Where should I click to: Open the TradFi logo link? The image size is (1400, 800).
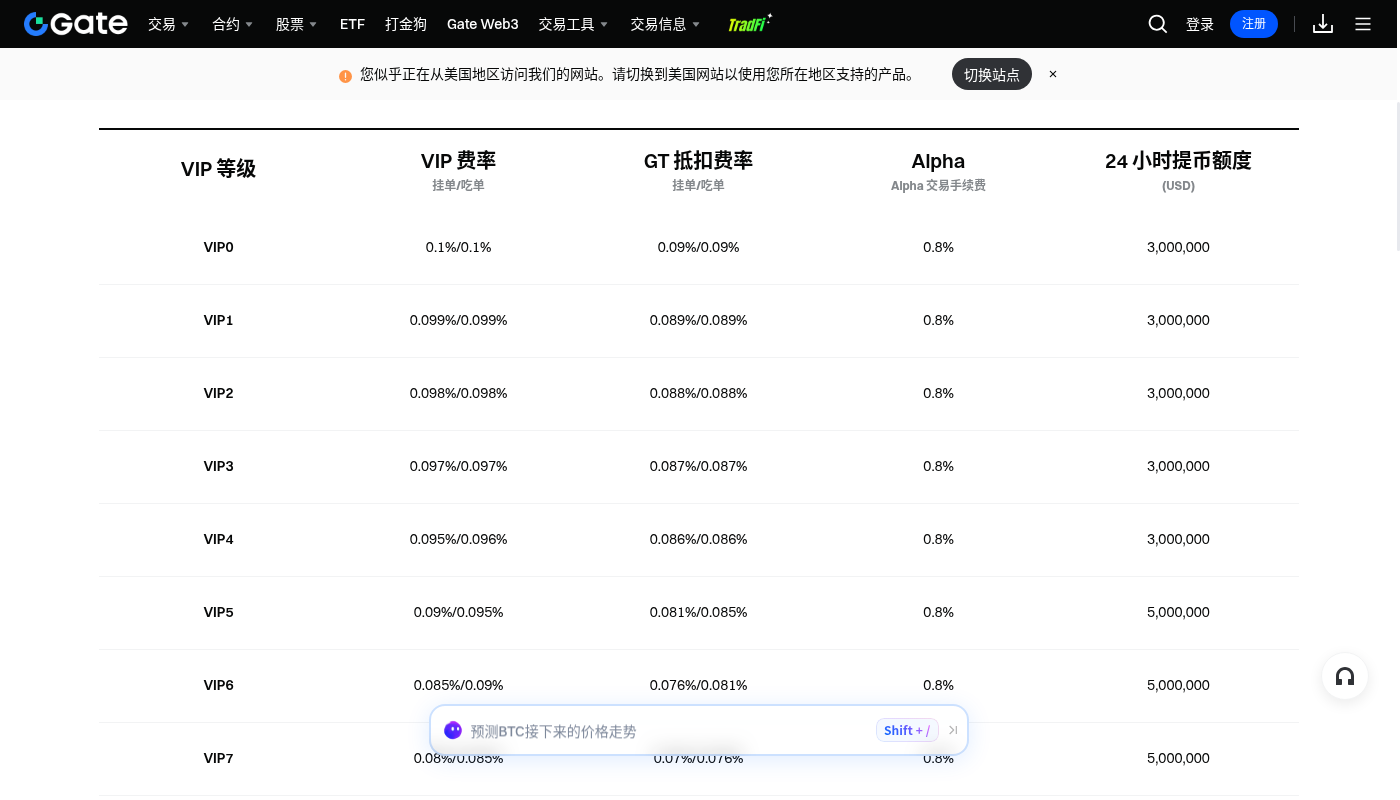[750, 24]
